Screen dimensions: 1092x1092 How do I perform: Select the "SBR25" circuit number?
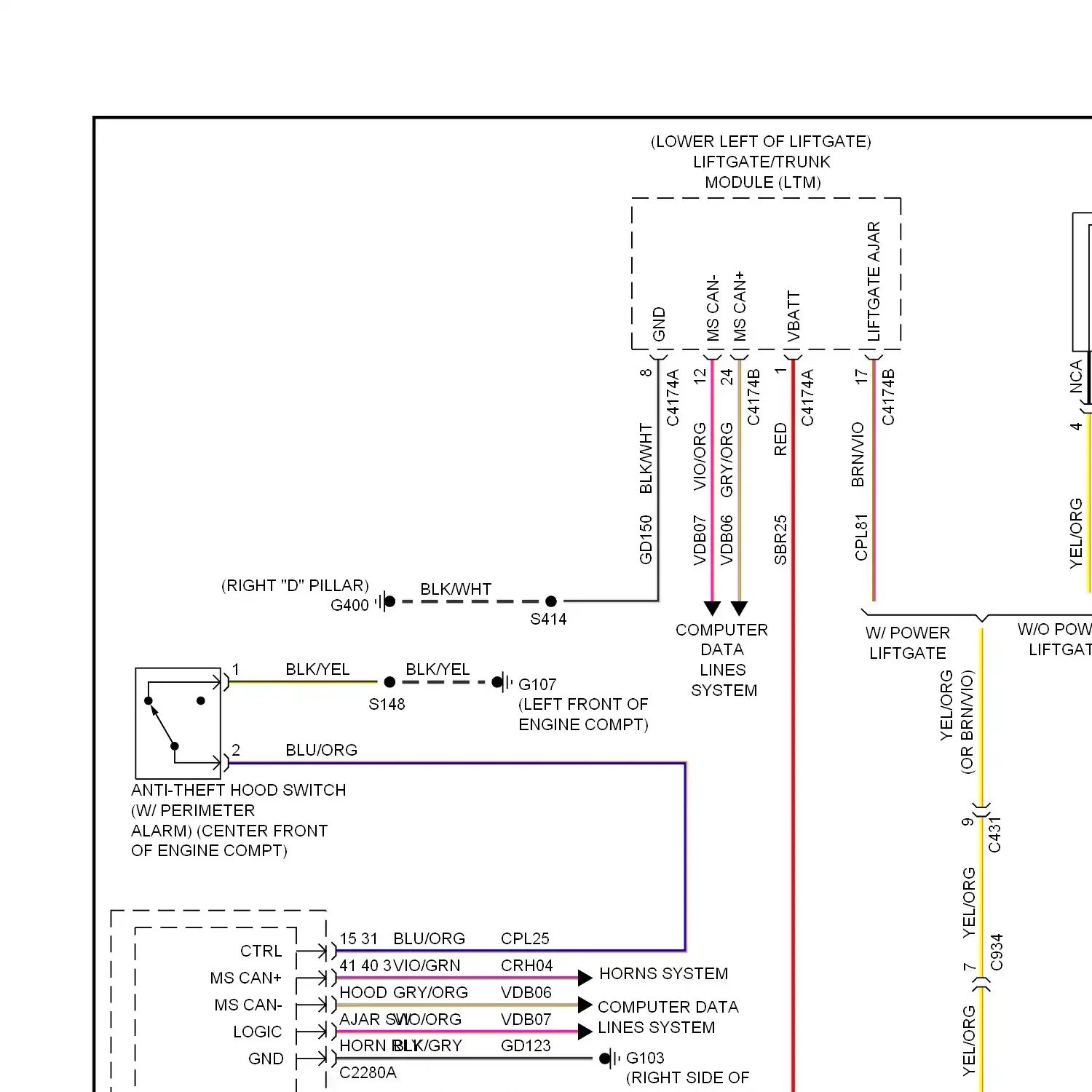click(780, 540)
